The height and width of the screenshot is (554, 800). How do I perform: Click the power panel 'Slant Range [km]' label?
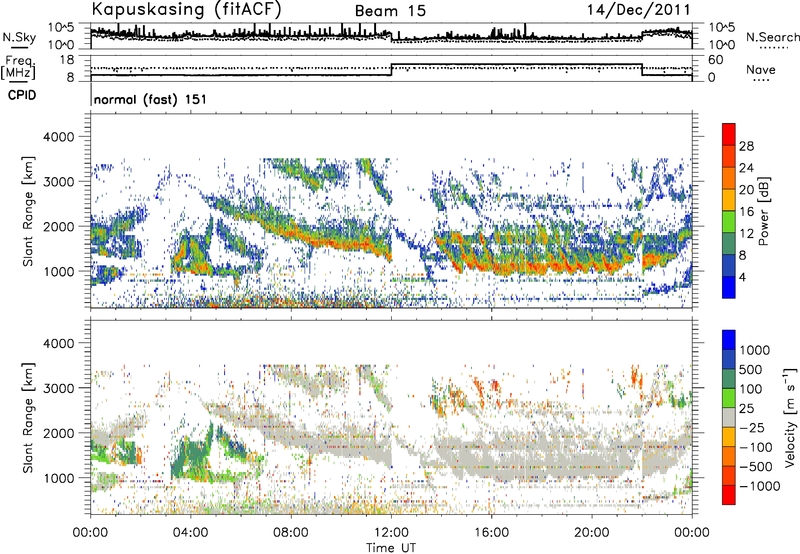click(x=29, y=211)
